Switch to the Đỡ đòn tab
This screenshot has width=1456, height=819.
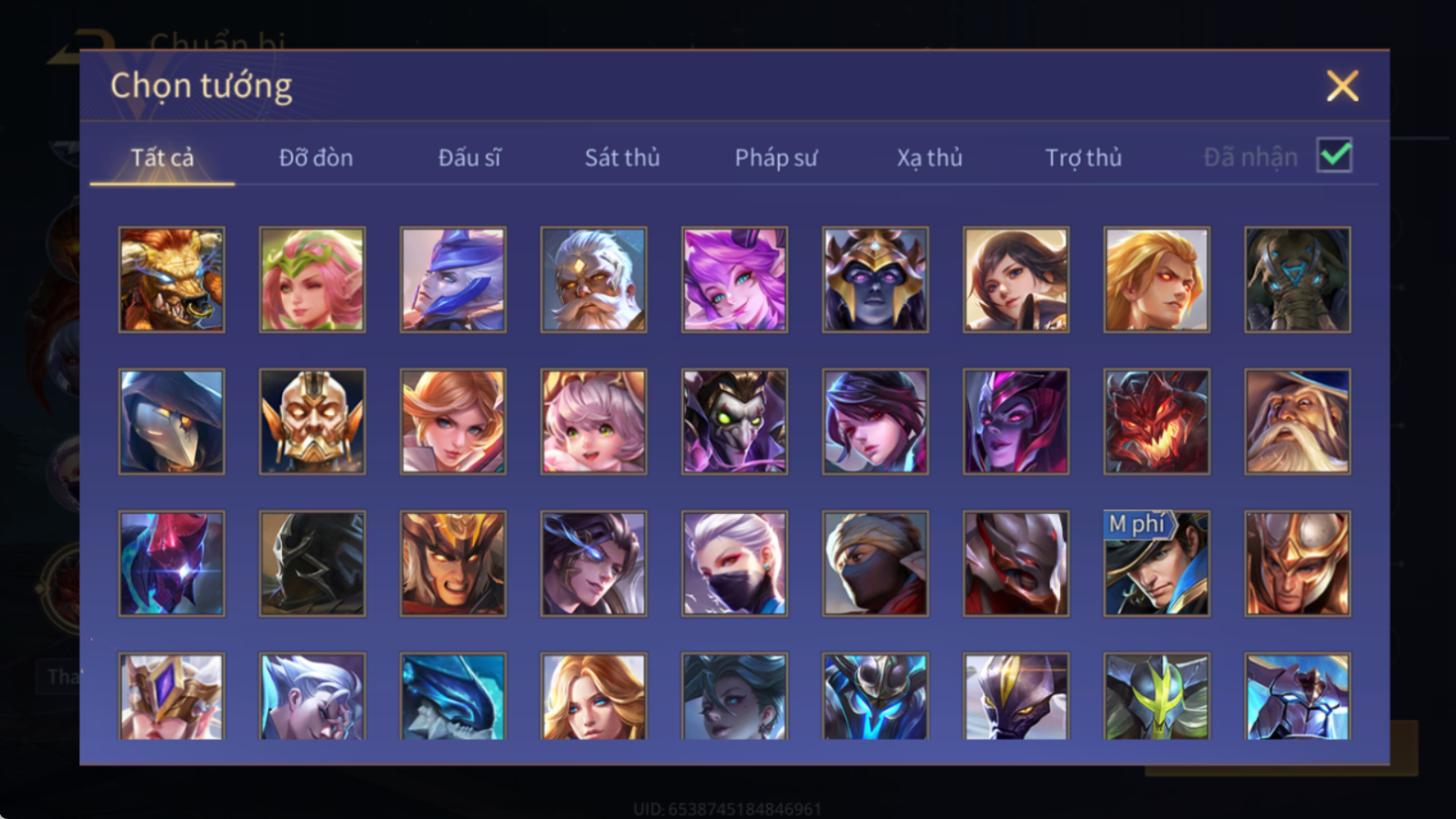click(x=316, y=157)
